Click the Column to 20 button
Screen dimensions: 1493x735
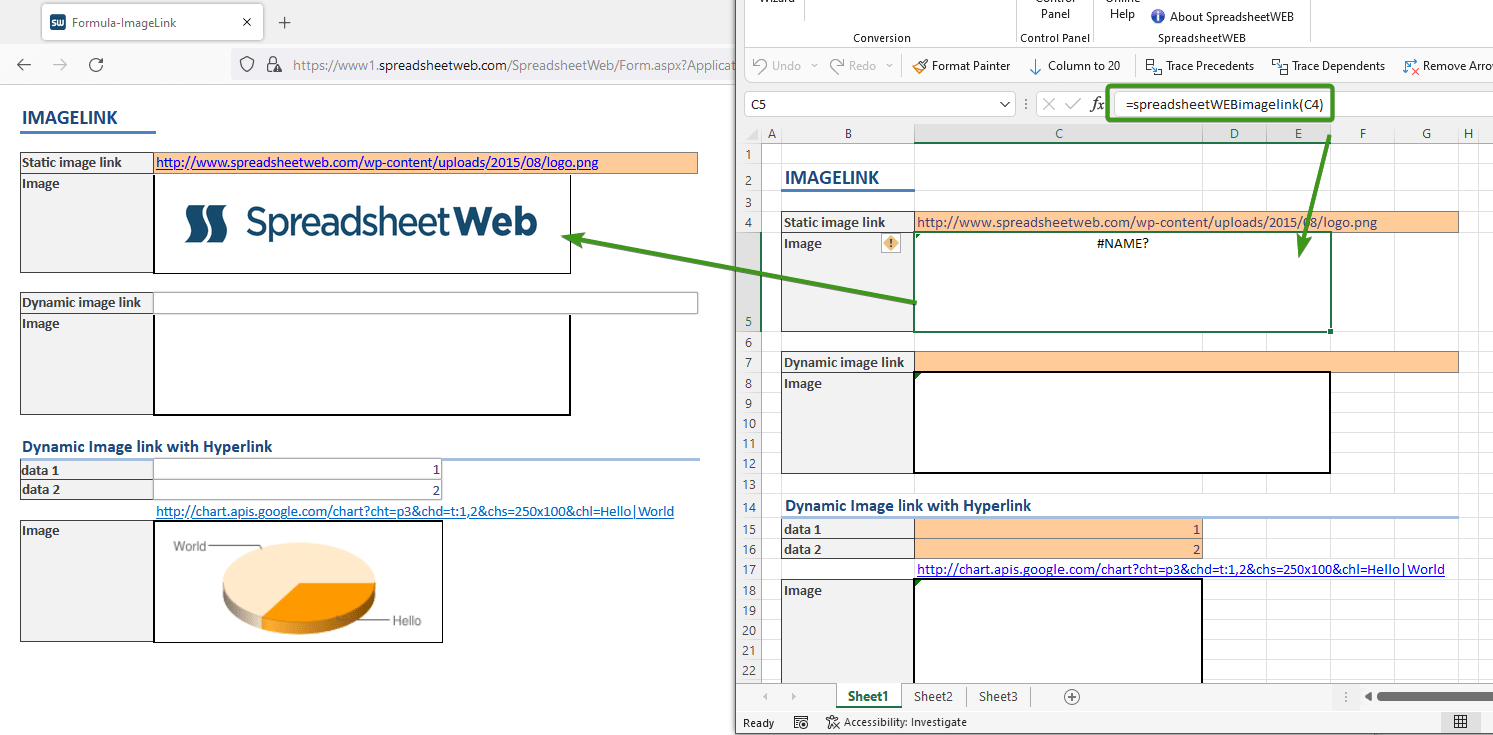[x=1074, y=66]
